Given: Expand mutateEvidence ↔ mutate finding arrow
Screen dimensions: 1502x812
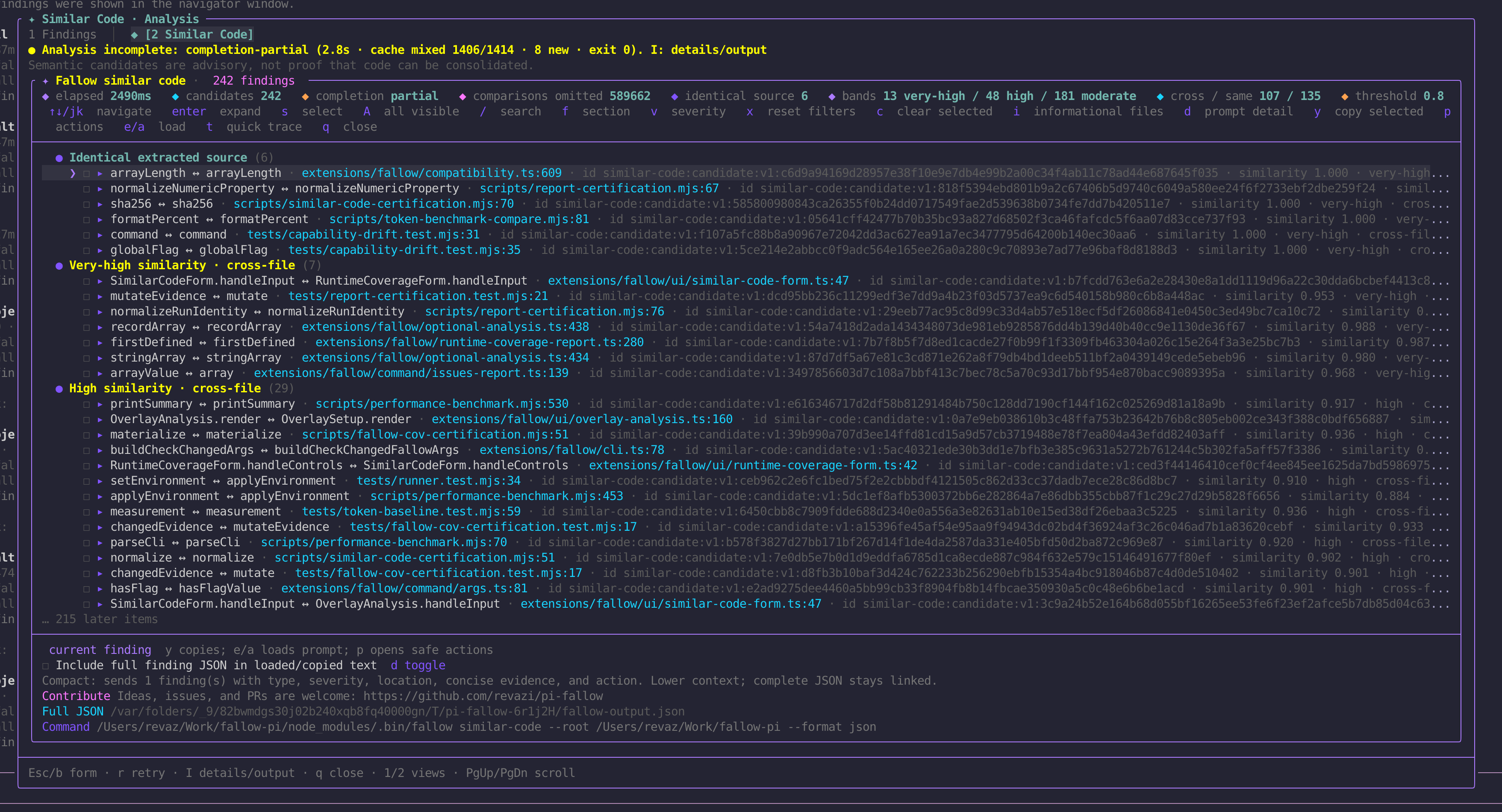Looking at the screenshot, I should click(100, 297).
